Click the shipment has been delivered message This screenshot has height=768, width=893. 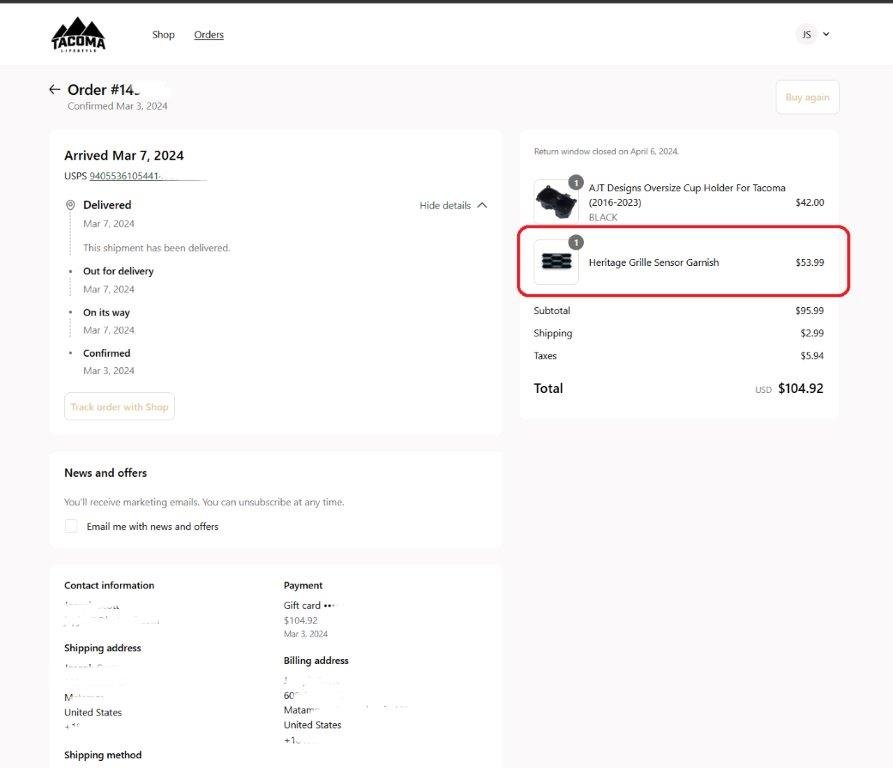pos(157,248)
